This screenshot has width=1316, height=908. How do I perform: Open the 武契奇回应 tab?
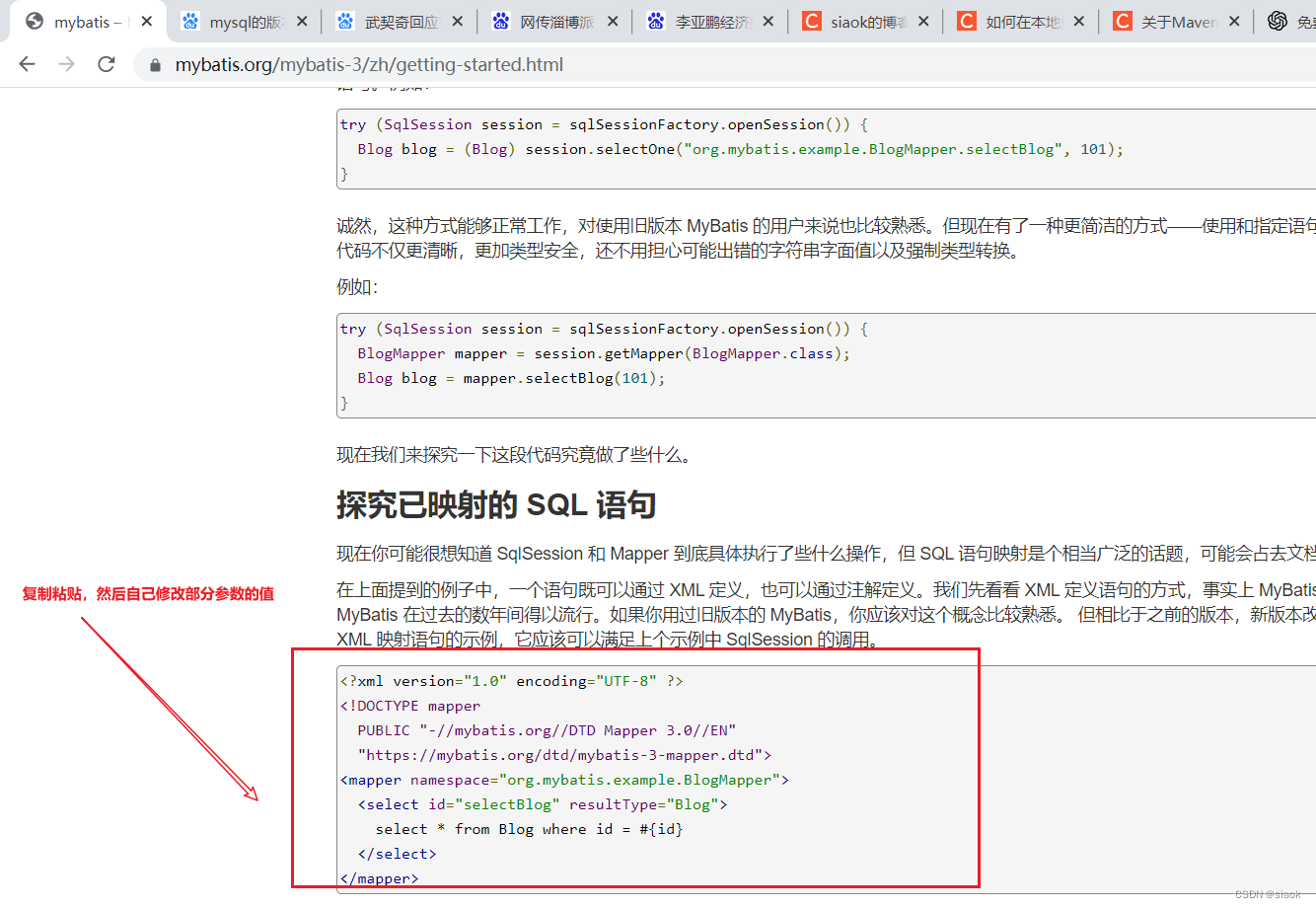401,22
